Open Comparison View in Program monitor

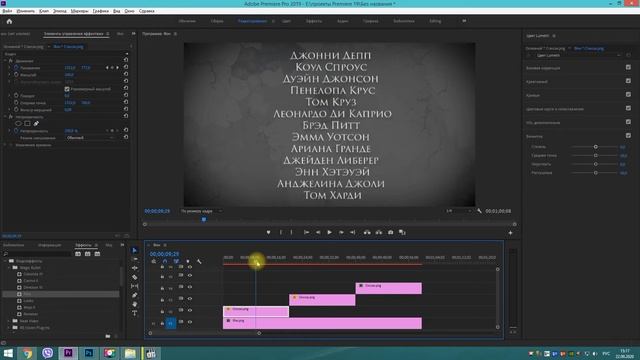click(x=402, y=232)
